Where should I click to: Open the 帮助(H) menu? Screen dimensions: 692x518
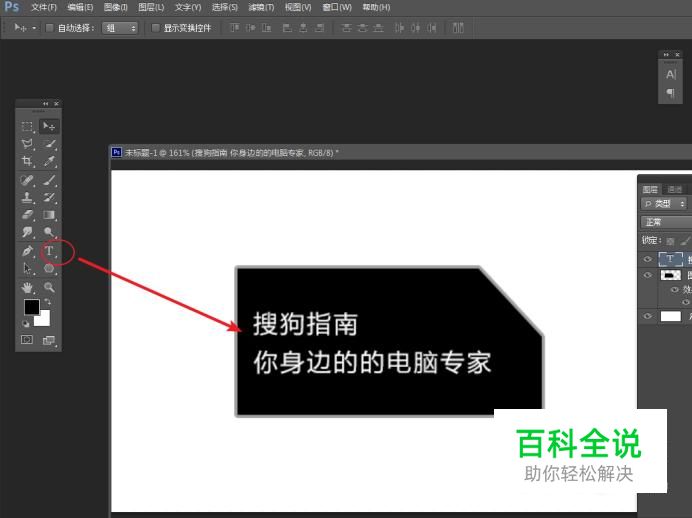point(376,8)
